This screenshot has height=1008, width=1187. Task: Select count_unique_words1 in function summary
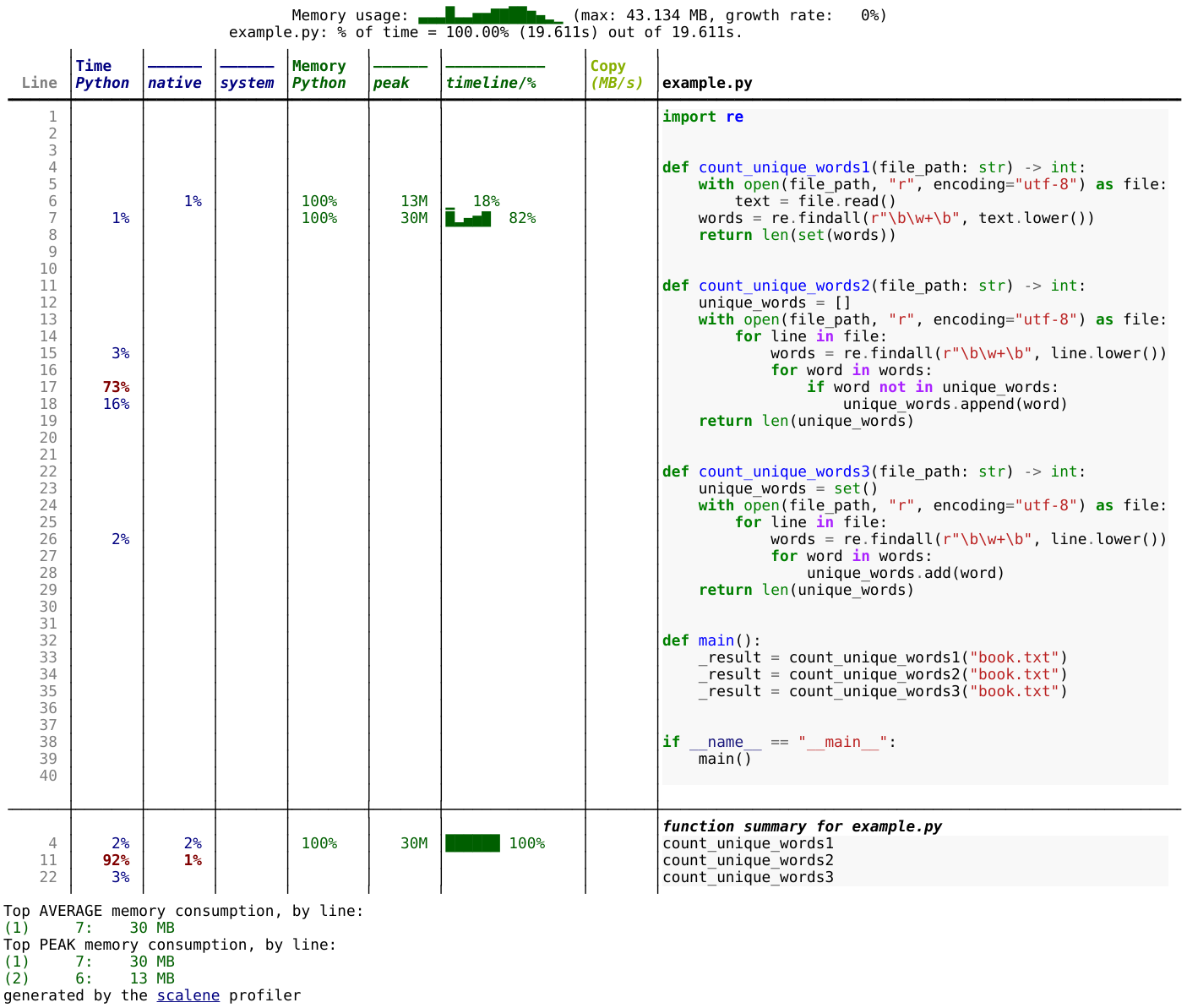pyautogui.click(x=748, y=843)
